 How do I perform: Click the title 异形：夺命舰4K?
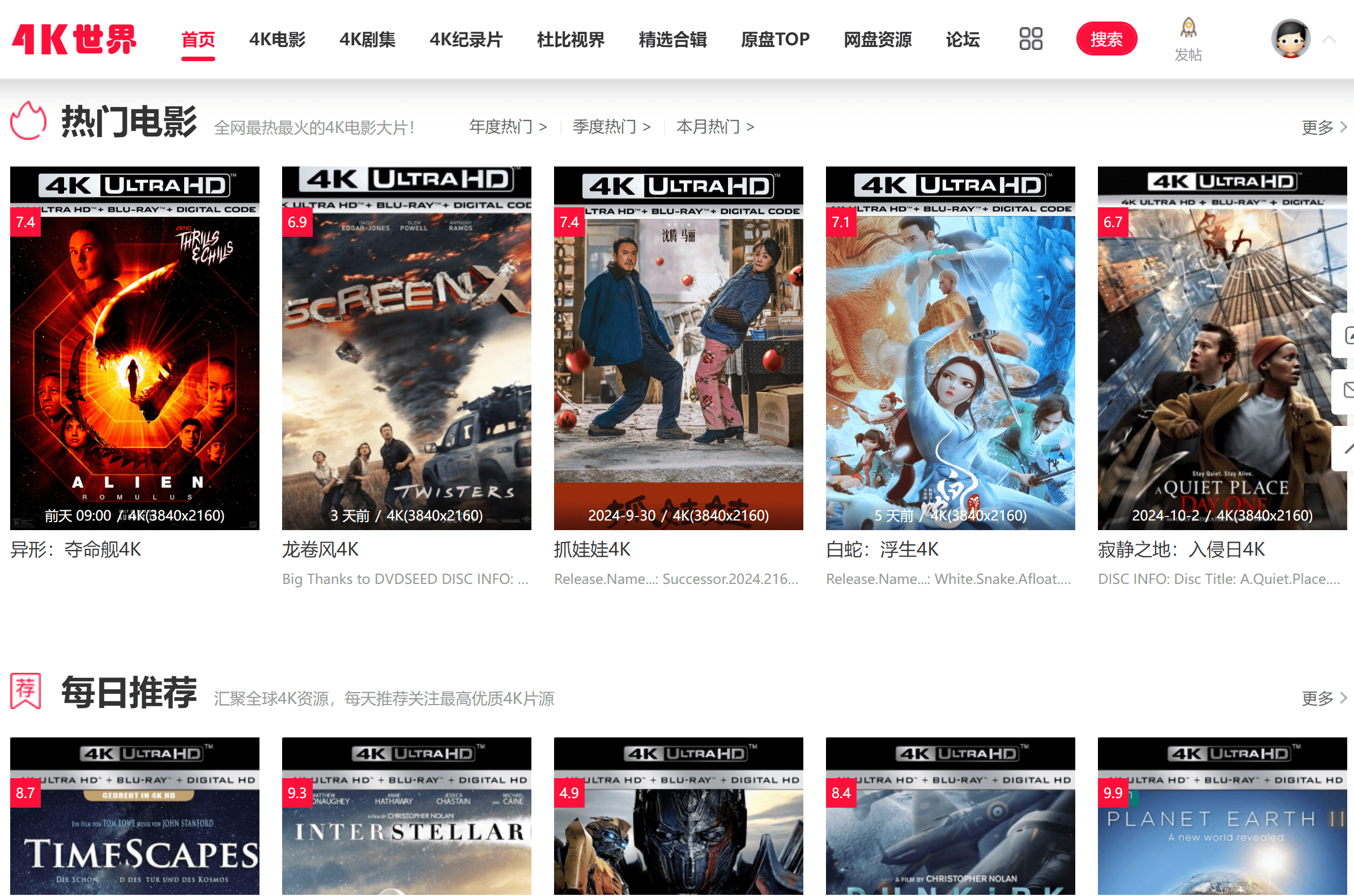75,549
